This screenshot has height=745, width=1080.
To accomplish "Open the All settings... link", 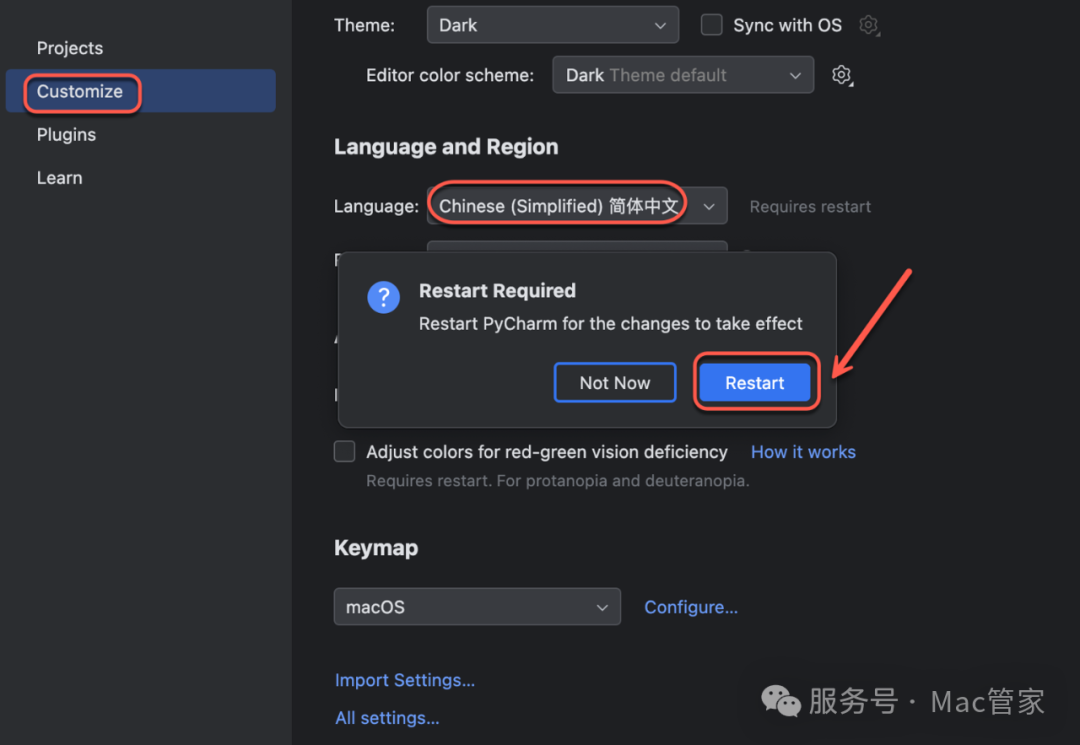I will [387, 718].
